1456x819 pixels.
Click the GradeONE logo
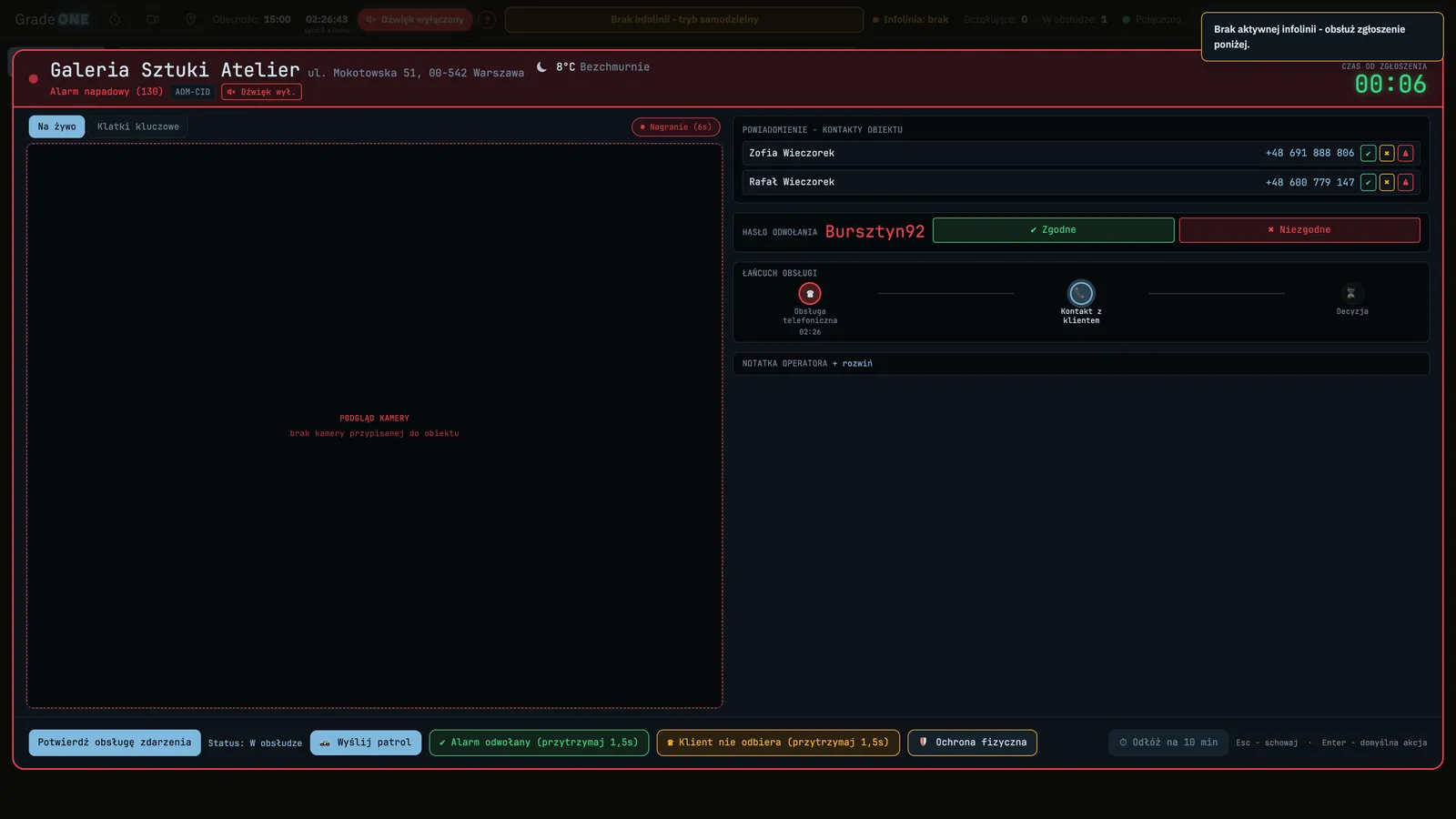click(52, 19)
